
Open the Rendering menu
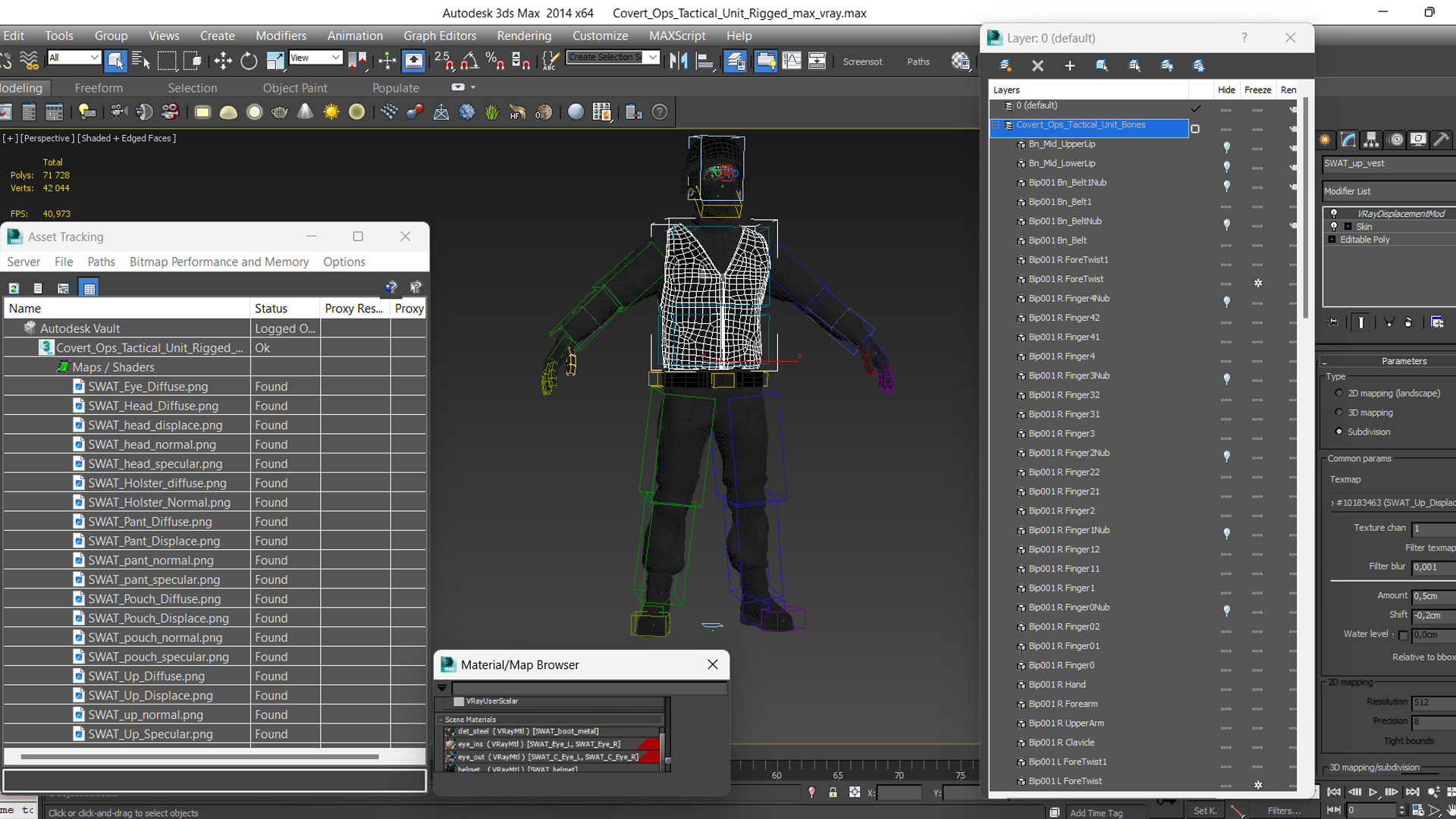[x=524, y=36]
